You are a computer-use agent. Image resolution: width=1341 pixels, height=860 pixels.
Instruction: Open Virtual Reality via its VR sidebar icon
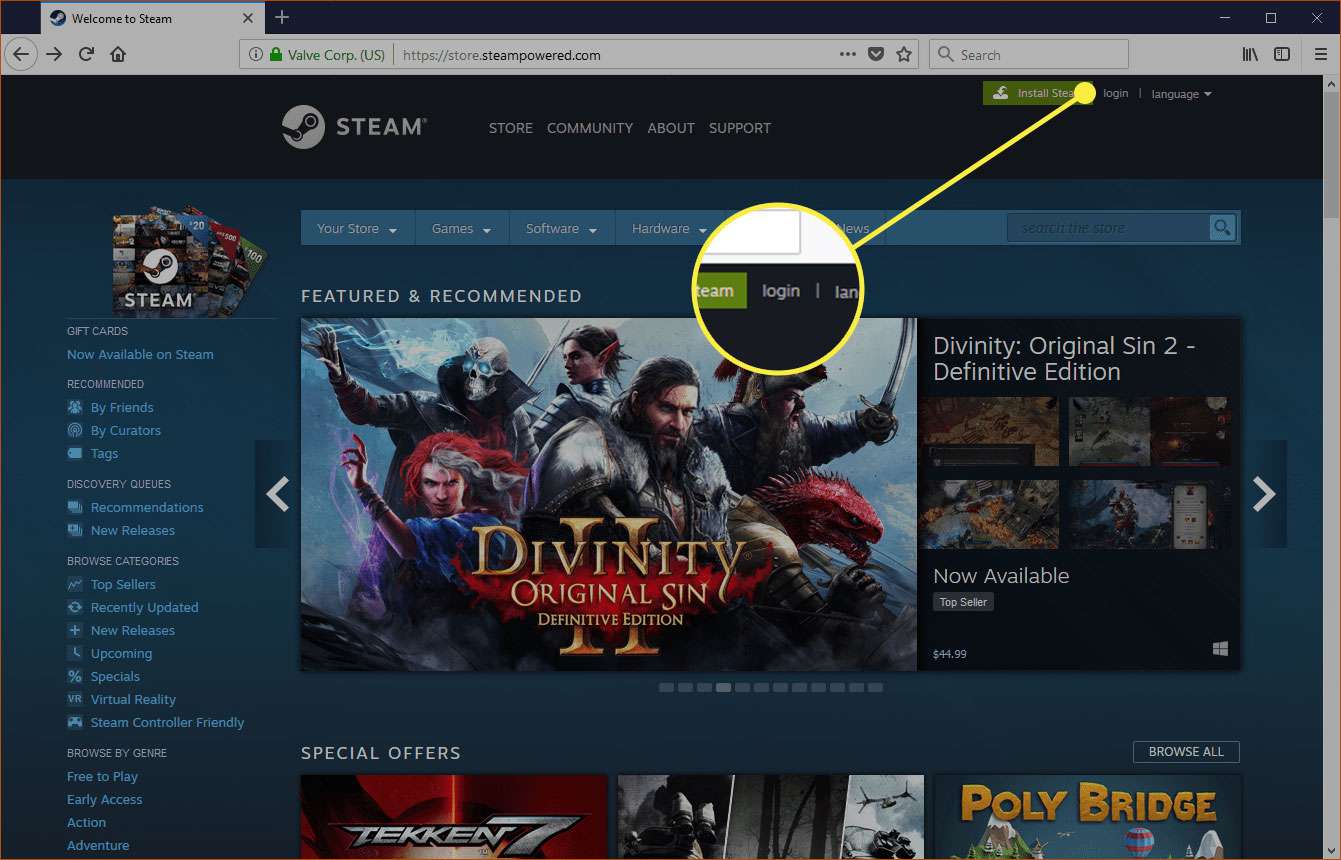(76, 699)
